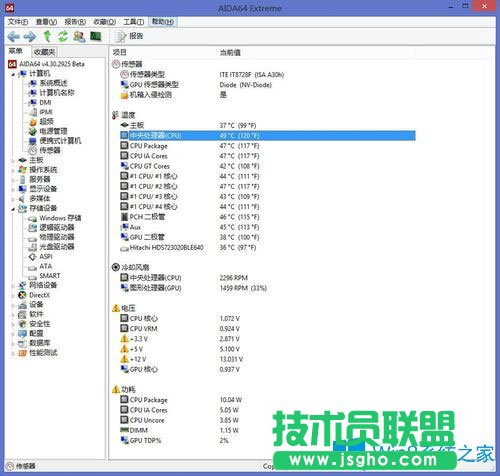Select the SMART tree item

pyautogui.click(x=45, y=276)
